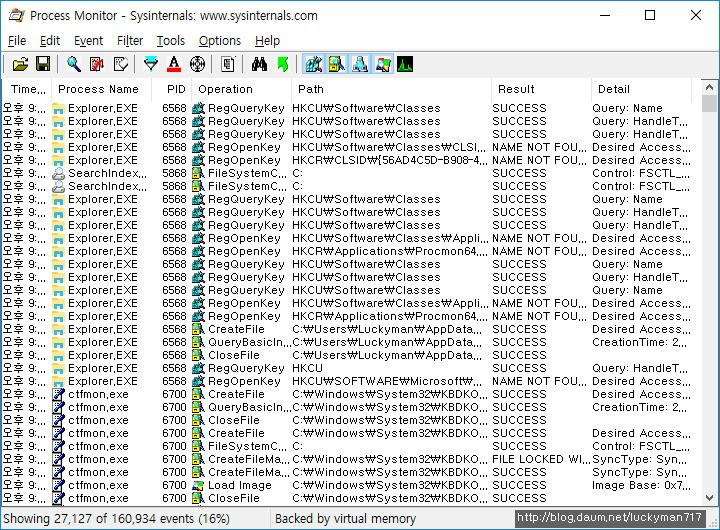Screen dimensions: 720x530
Task: Click the scrollbar up arrow
Action: (709, 87)
